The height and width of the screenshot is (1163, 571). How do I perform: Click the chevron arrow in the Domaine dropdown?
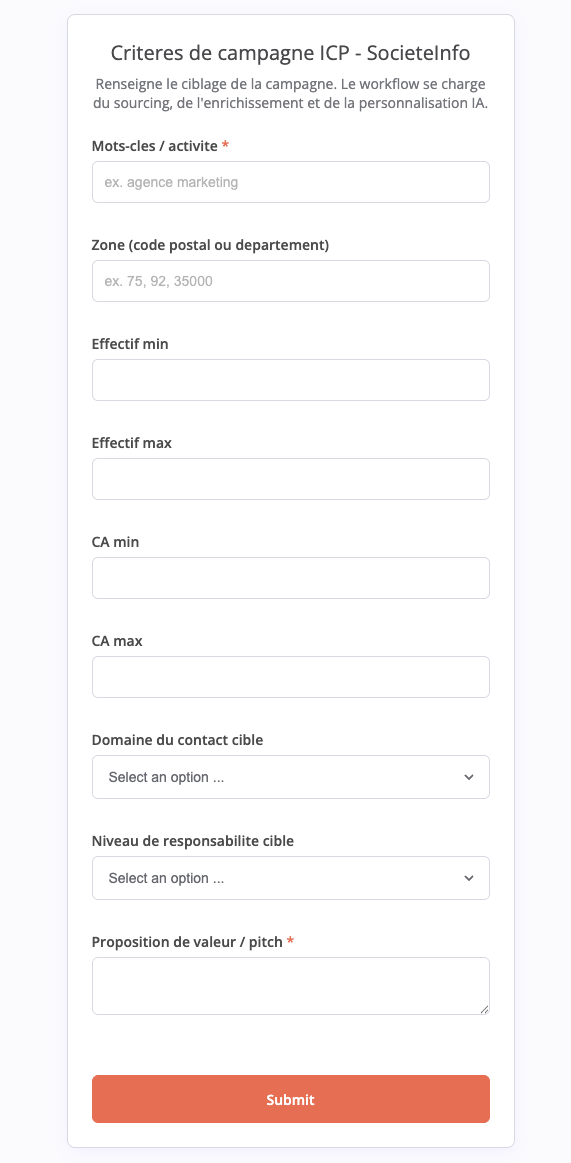pyautogui.click(x=469, y=777)
